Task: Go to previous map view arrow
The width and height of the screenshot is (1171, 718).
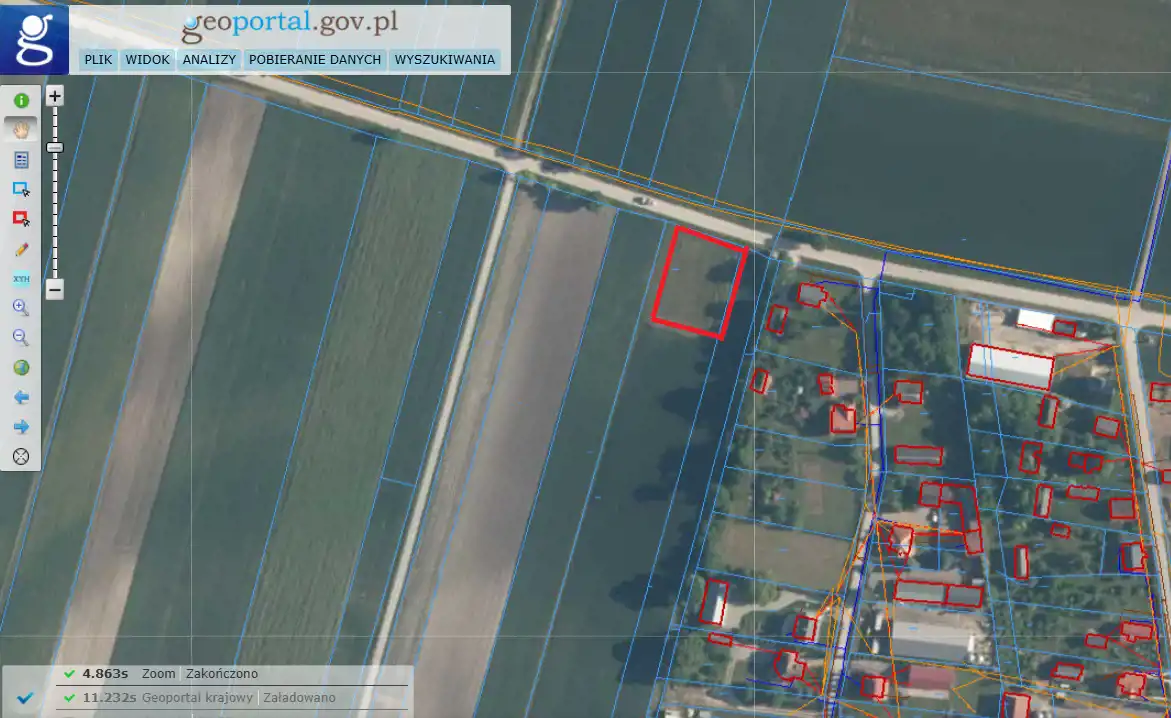Action: click(x=21, y=398)
